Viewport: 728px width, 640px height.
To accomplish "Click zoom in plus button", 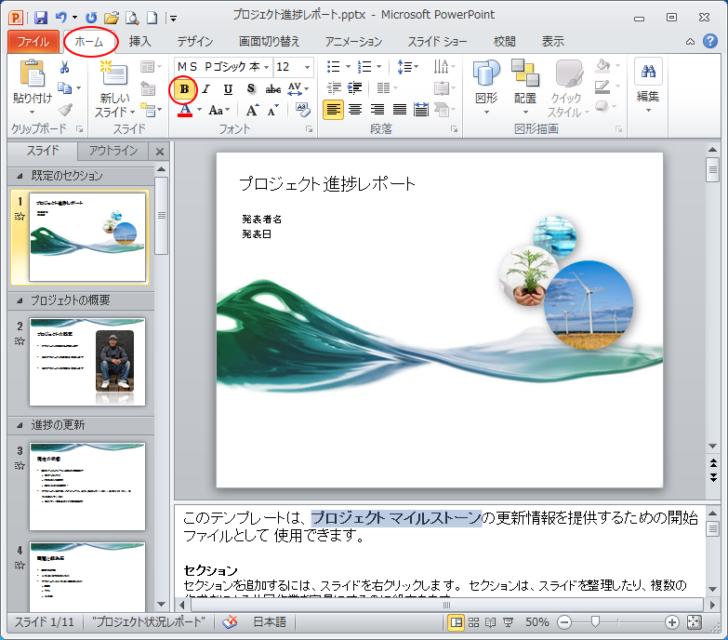I will tap(671, 622).
